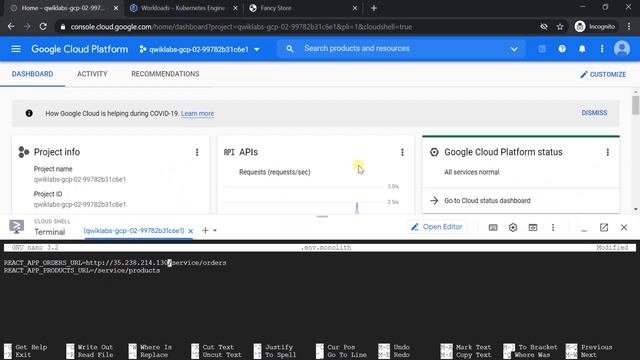Click the REACT_APP_PRODUCTS_URL line in nano

82,270
